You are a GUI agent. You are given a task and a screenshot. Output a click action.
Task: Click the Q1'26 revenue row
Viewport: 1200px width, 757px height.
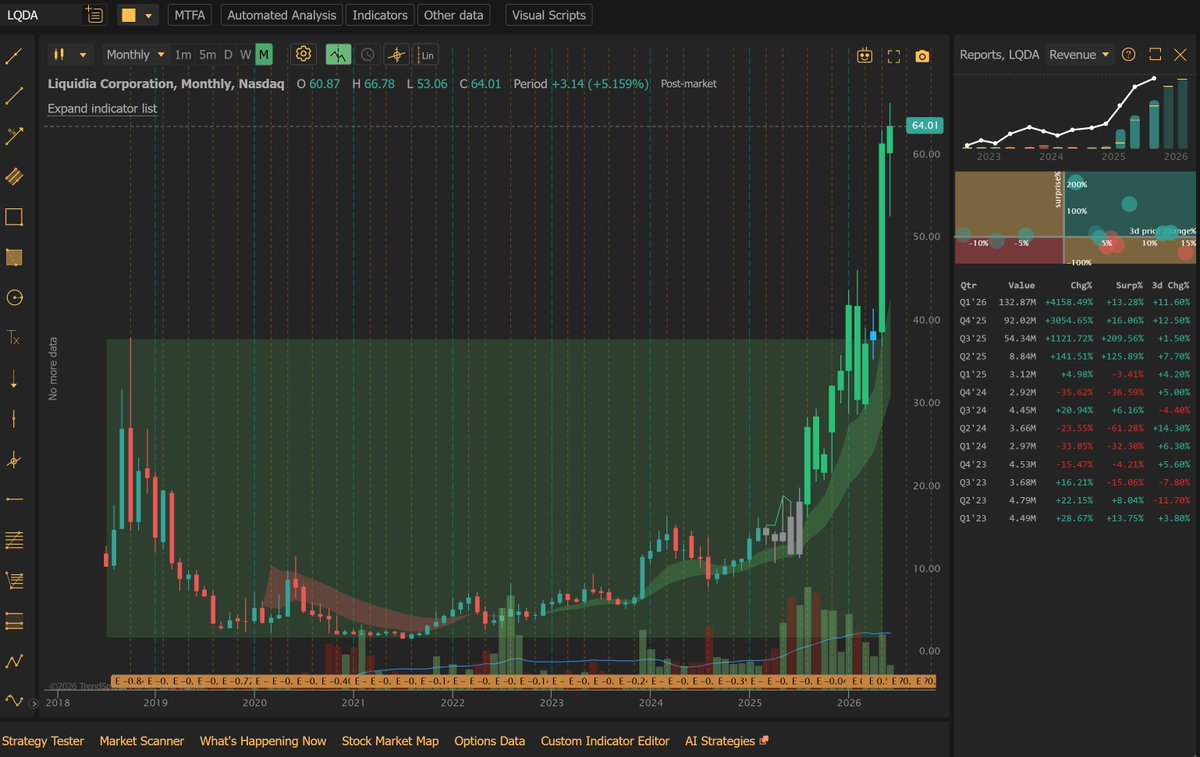pos(1075,302)
